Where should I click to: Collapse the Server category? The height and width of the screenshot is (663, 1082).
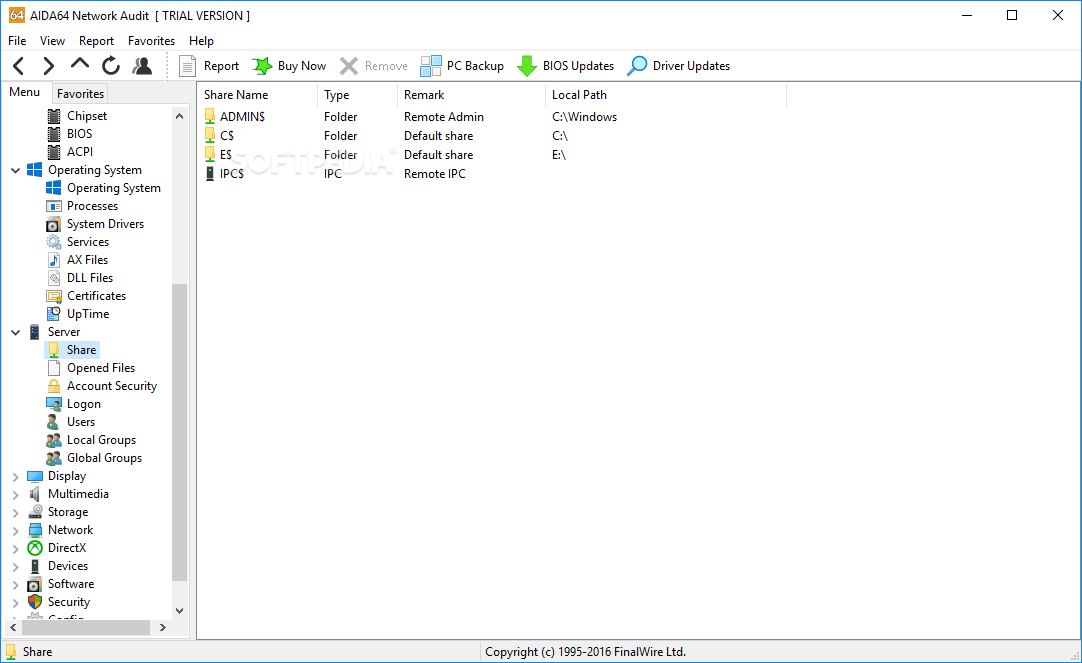[15, 332]
